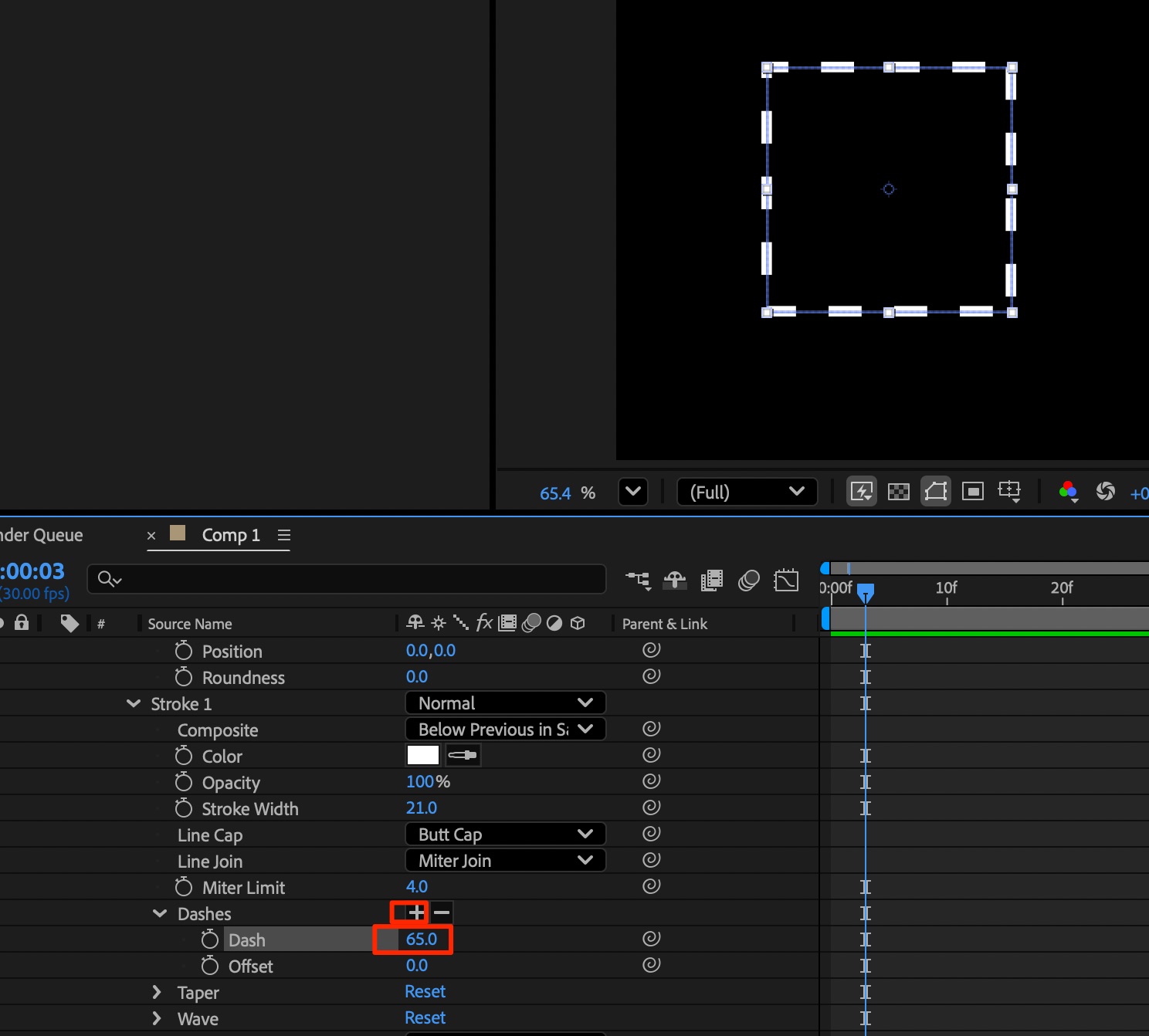Click the show channel RGB icon

(1068, 492)
